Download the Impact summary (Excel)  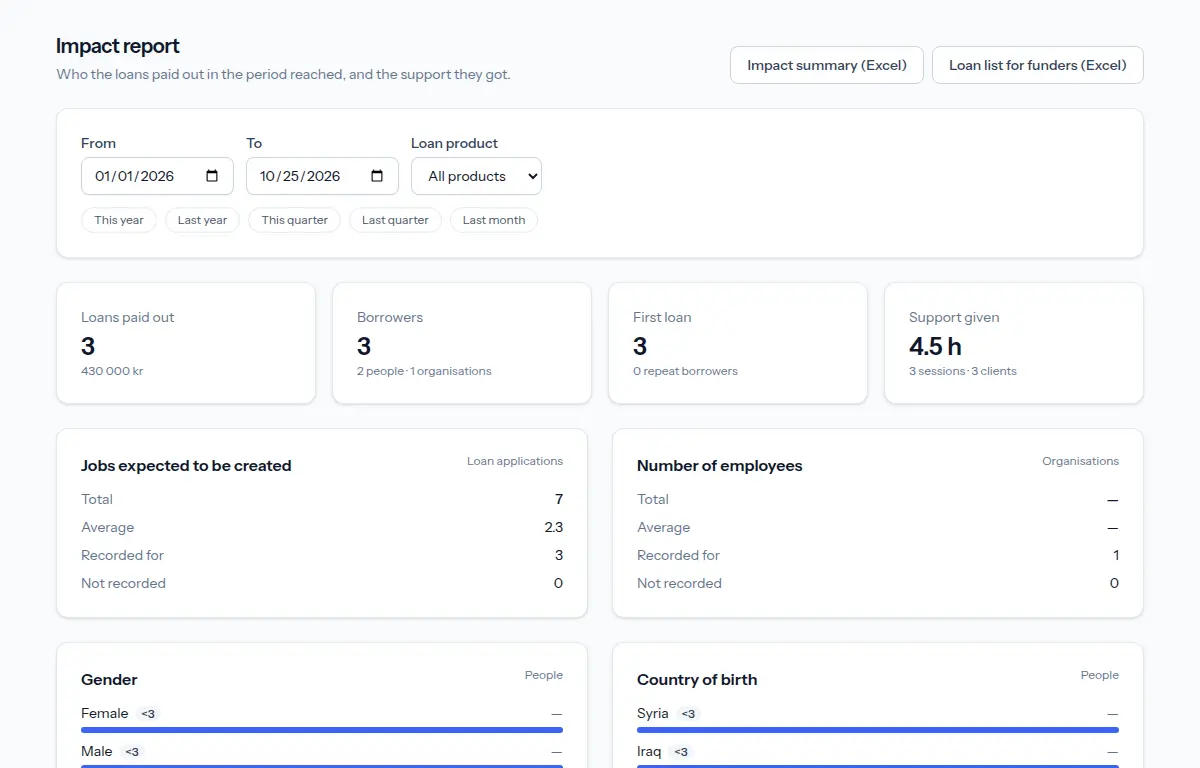(827, 65)
